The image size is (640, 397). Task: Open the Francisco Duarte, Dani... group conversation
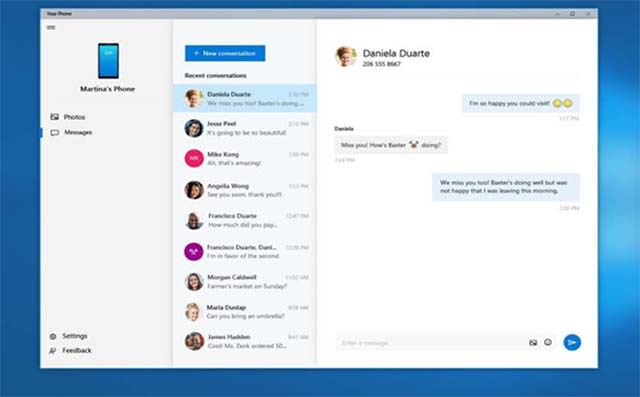tap(245, 252)
